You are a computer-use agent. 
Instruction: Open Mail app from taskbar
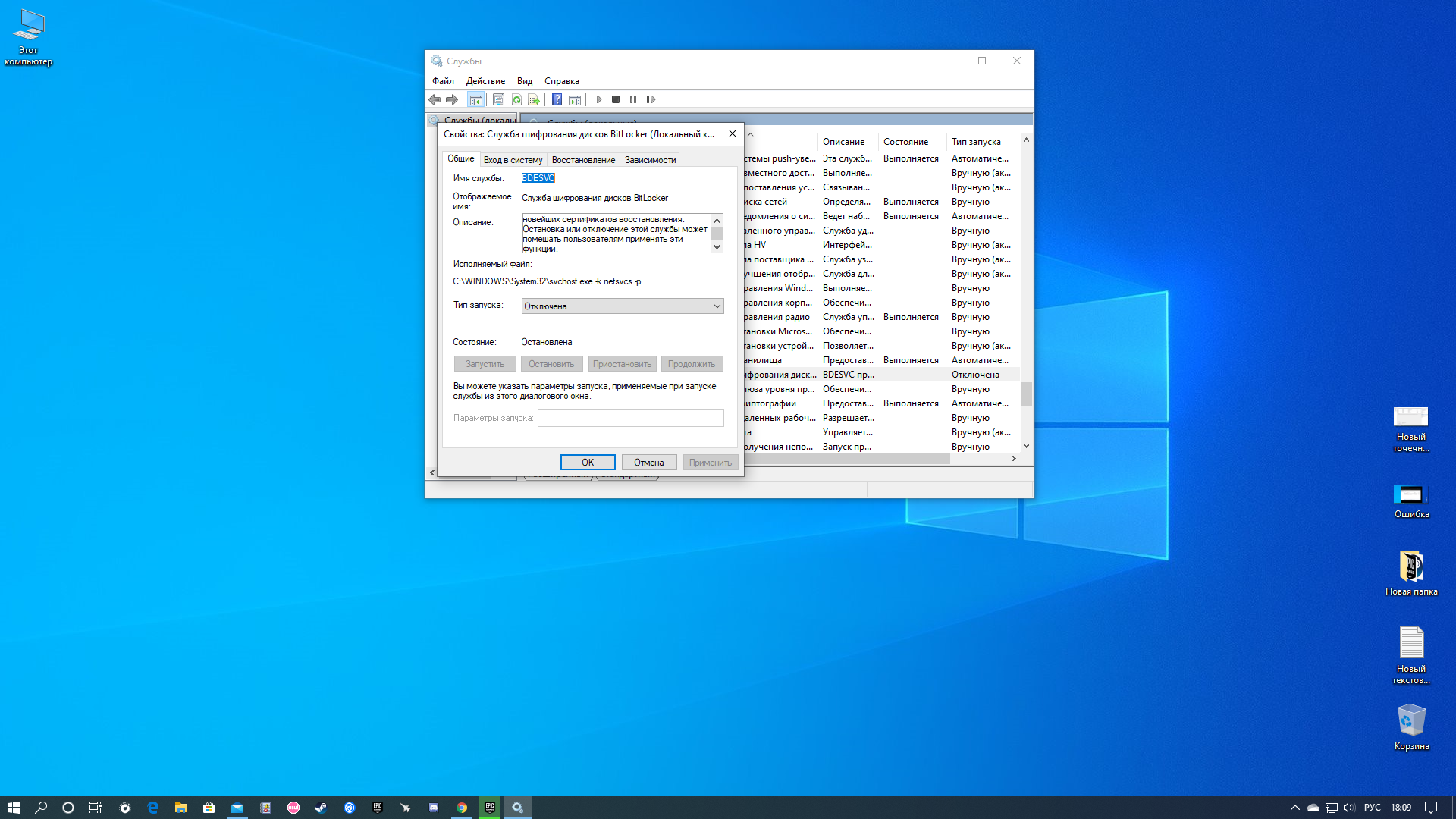(237, 808)
